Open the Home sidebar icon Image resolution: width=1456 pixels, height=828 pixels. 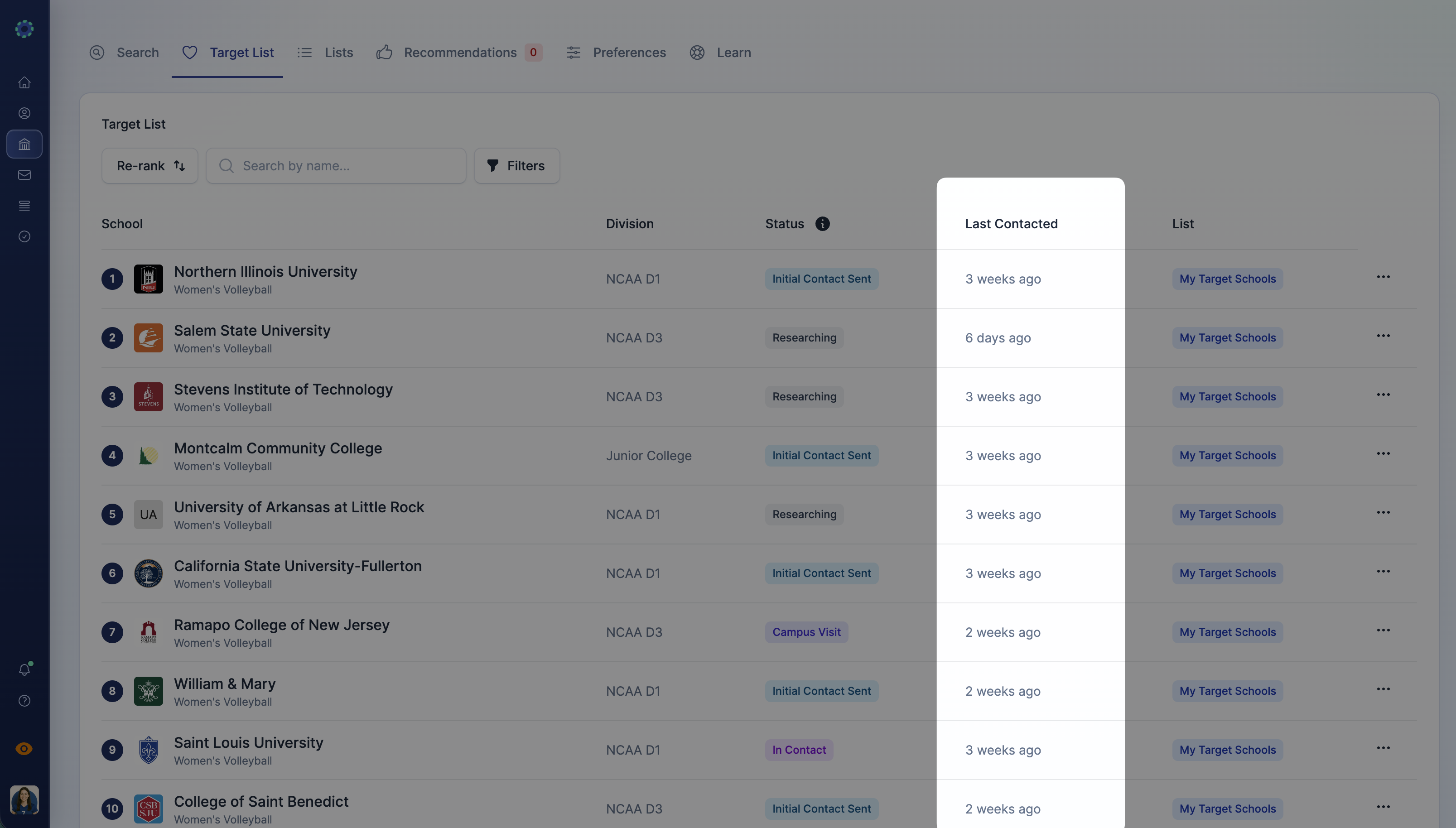click(24, 82)
